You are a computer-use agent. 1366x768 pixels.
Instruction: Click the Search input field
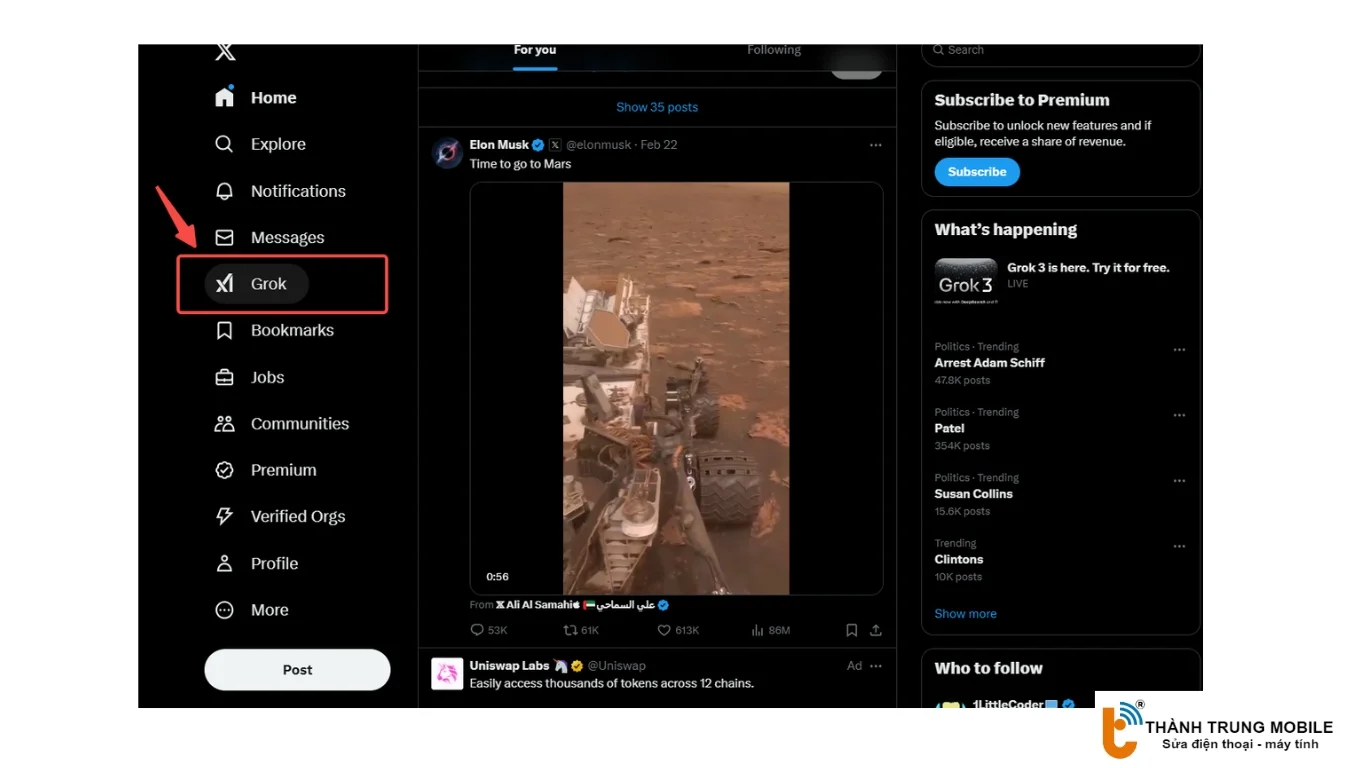tap(1060, 50)
